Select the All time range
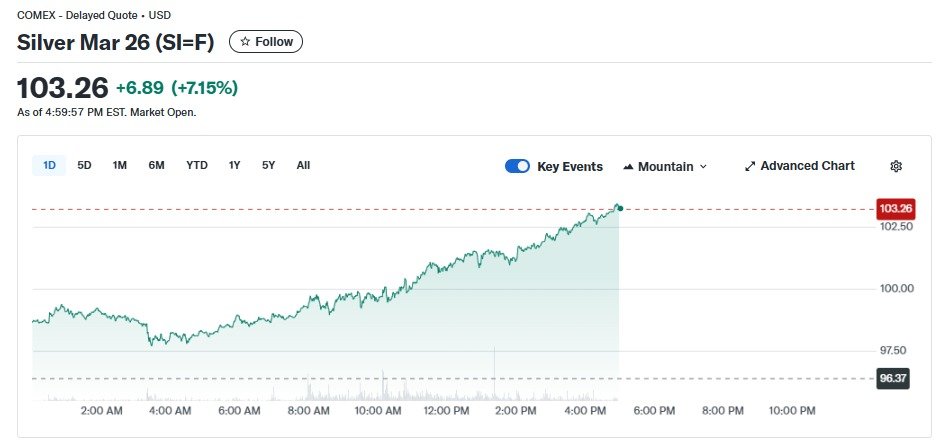 tap(303, 165)
